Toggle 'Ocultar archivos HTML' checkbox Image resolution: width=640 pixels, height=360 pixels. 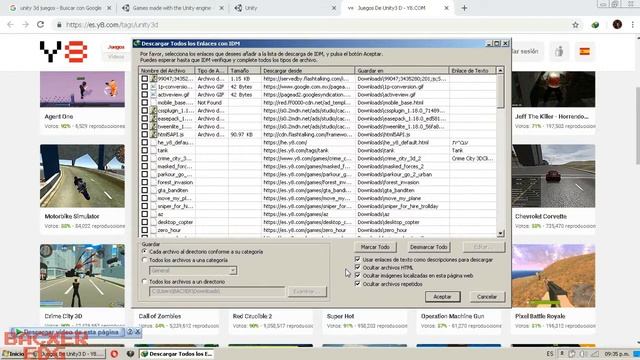tap(358, 268)
